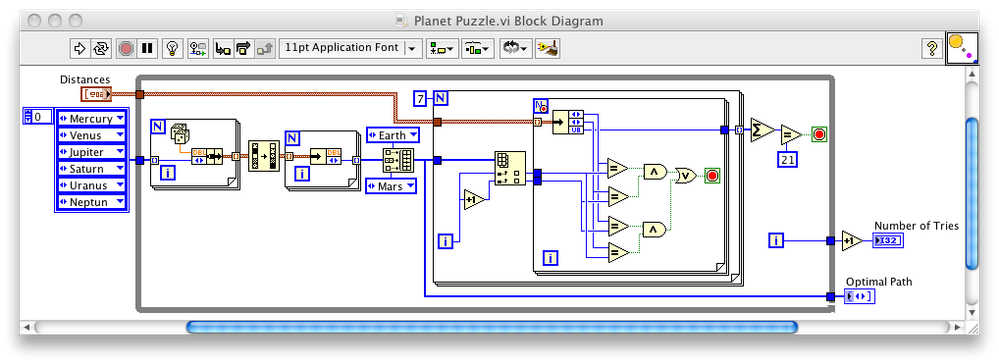Toggle Retain Wire Values button
The width and height of the screenshot is (999, 364).
[x=198, y=48]
